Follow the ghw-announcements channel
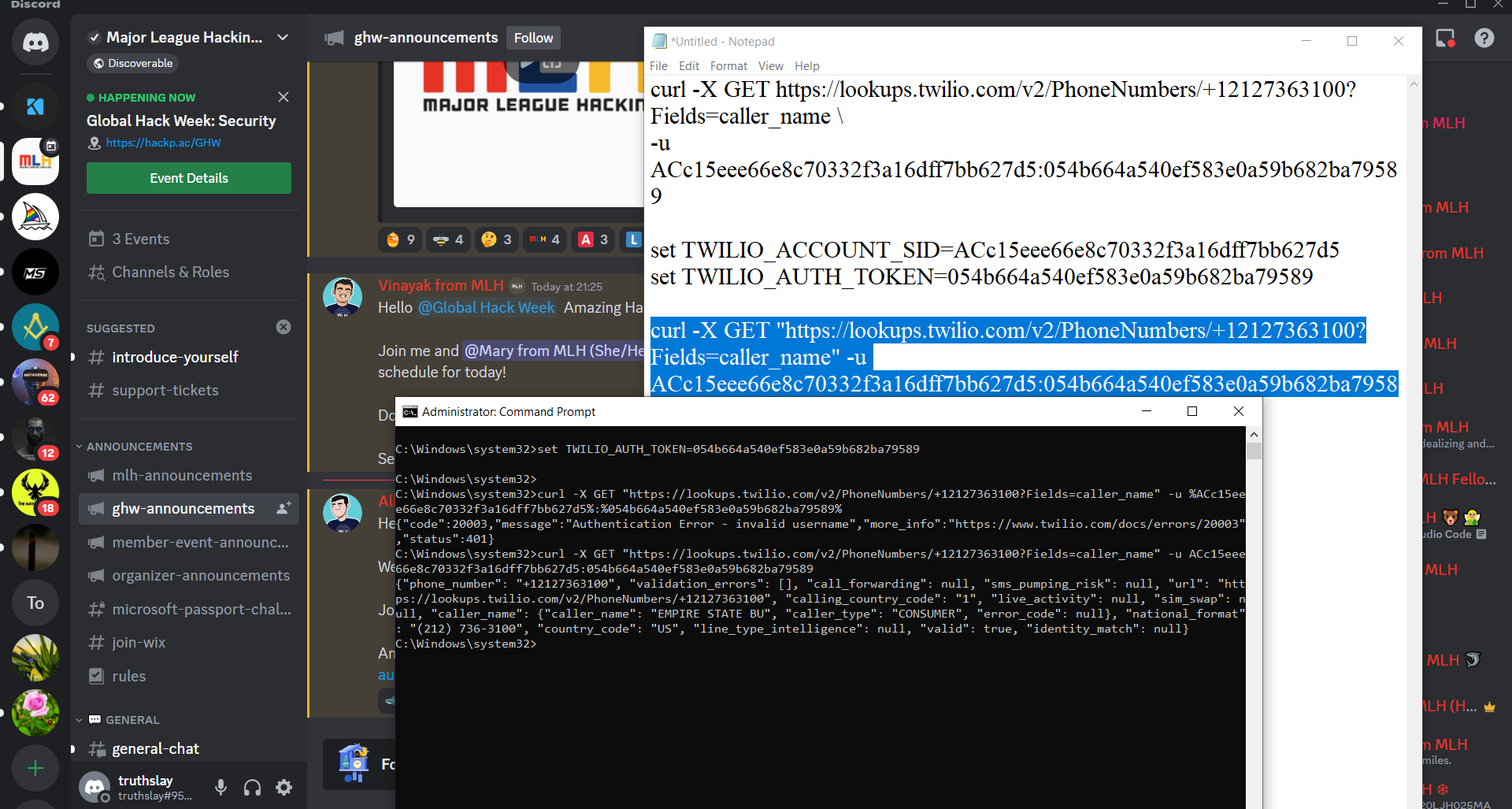This screenshot has height=809, width=1512. (x=534, y=38)
